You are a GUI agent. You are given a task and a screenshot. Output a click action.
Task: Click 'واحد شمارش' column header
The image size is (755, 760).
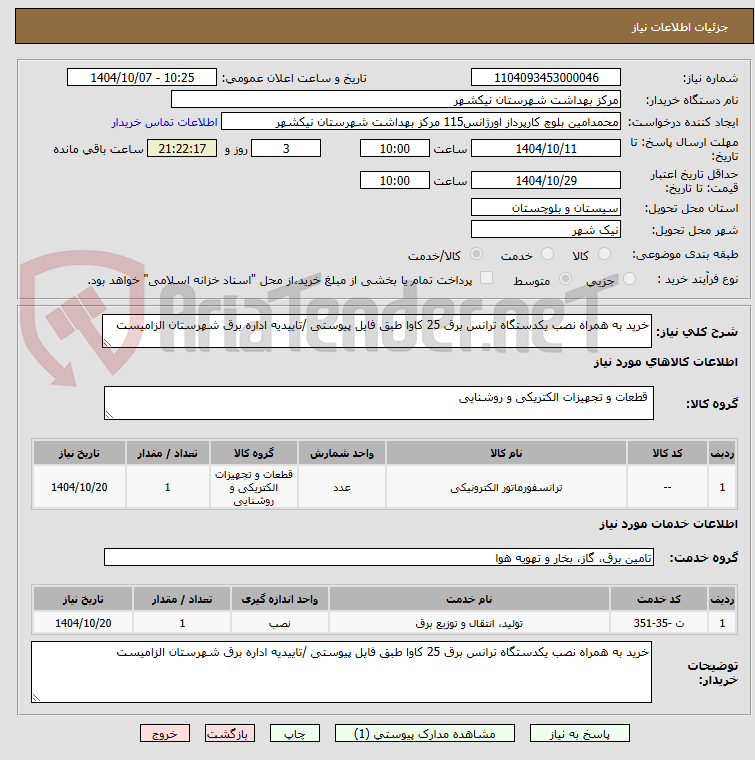pyautogui.click(x=342, y=453)
